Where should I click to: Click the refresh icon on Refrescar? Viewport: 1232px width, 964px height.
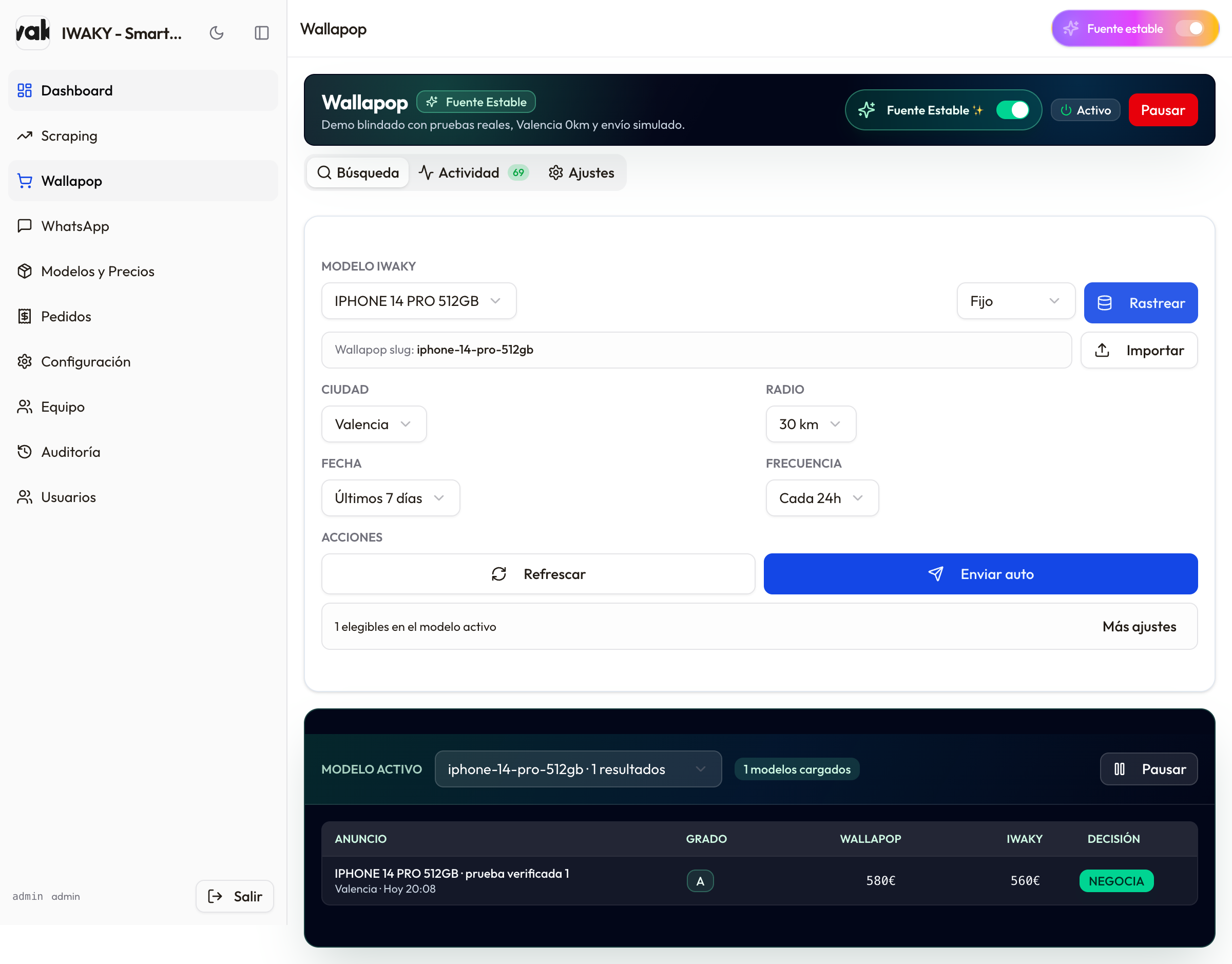click(499, 574)
